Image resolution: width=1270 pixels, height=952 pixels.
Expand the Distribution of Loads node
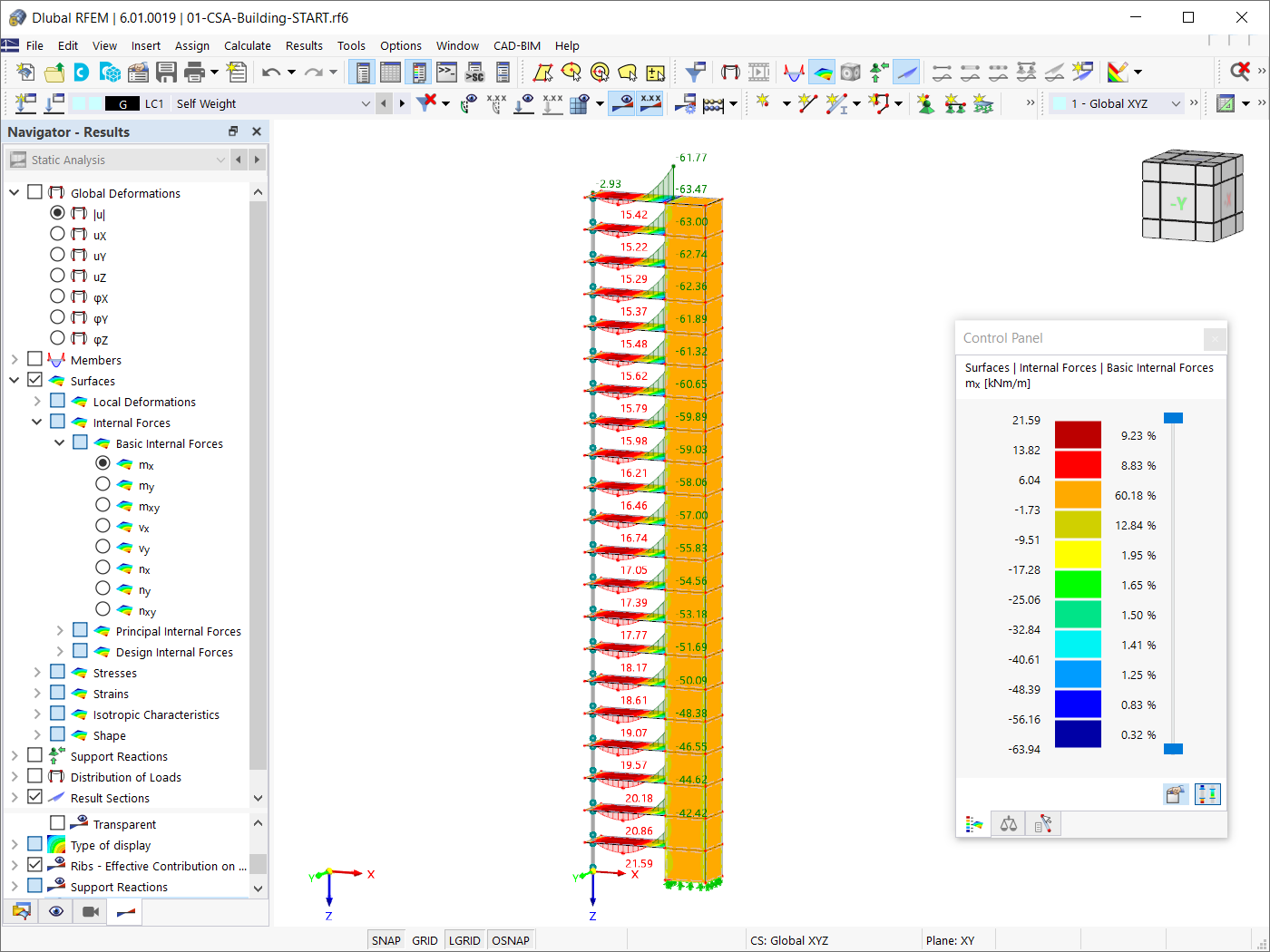[14, 777]
